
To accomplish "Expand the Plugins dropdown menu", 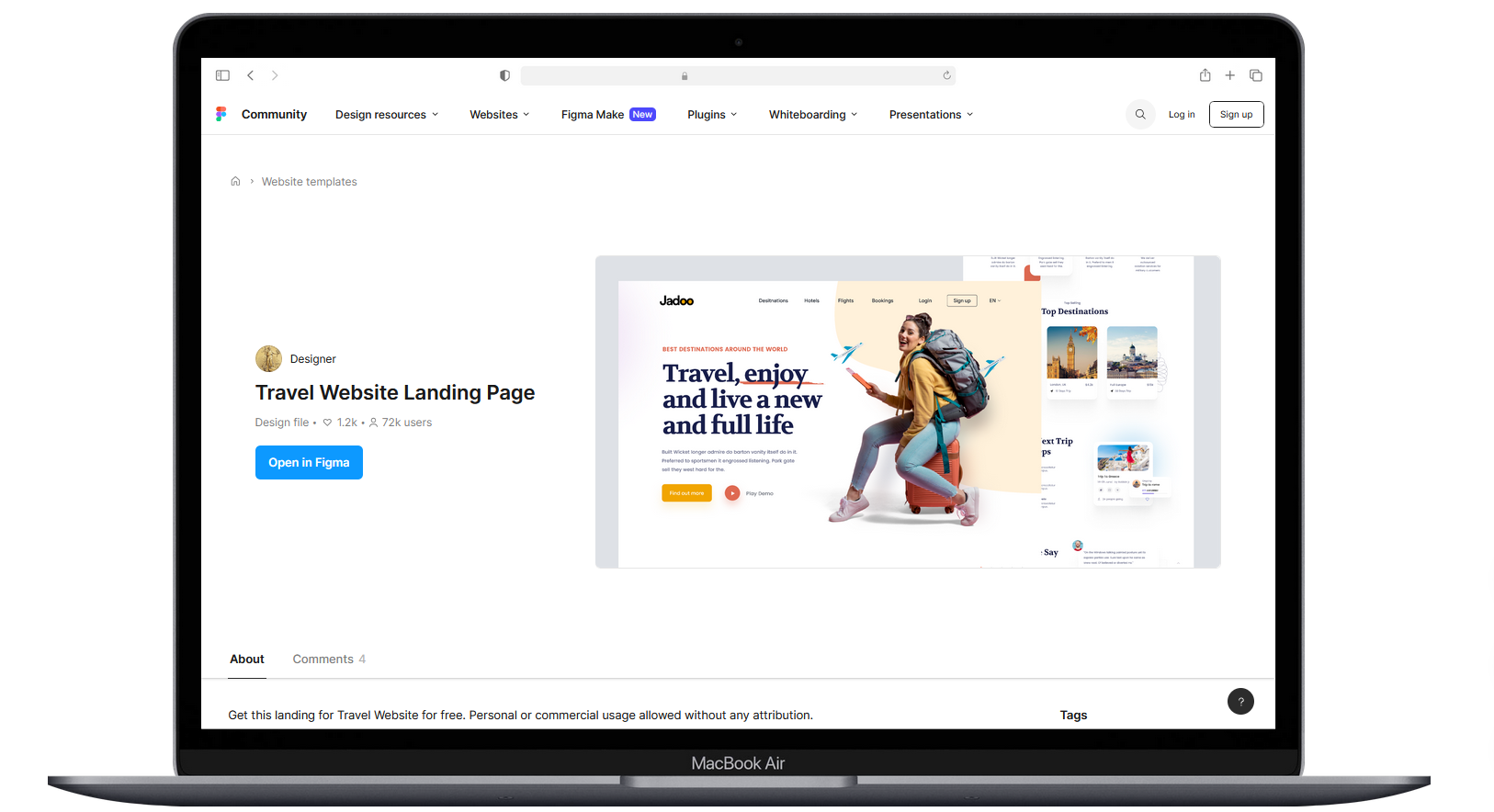I will point(712,115).
